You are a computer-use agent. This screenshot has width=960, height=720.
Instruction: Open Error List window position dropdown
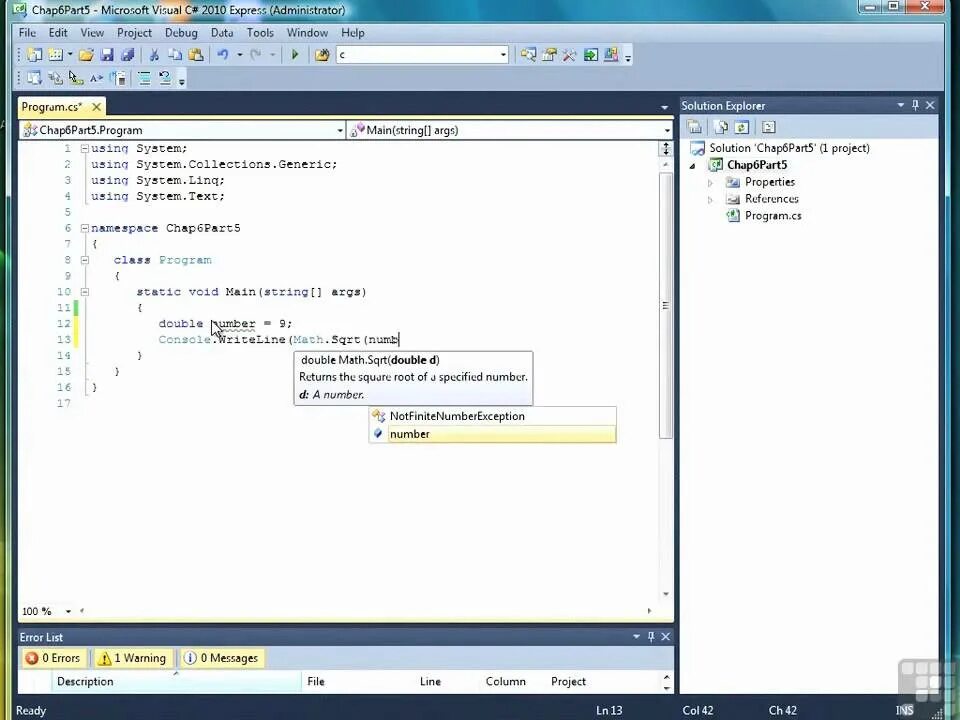click(636, 637)
